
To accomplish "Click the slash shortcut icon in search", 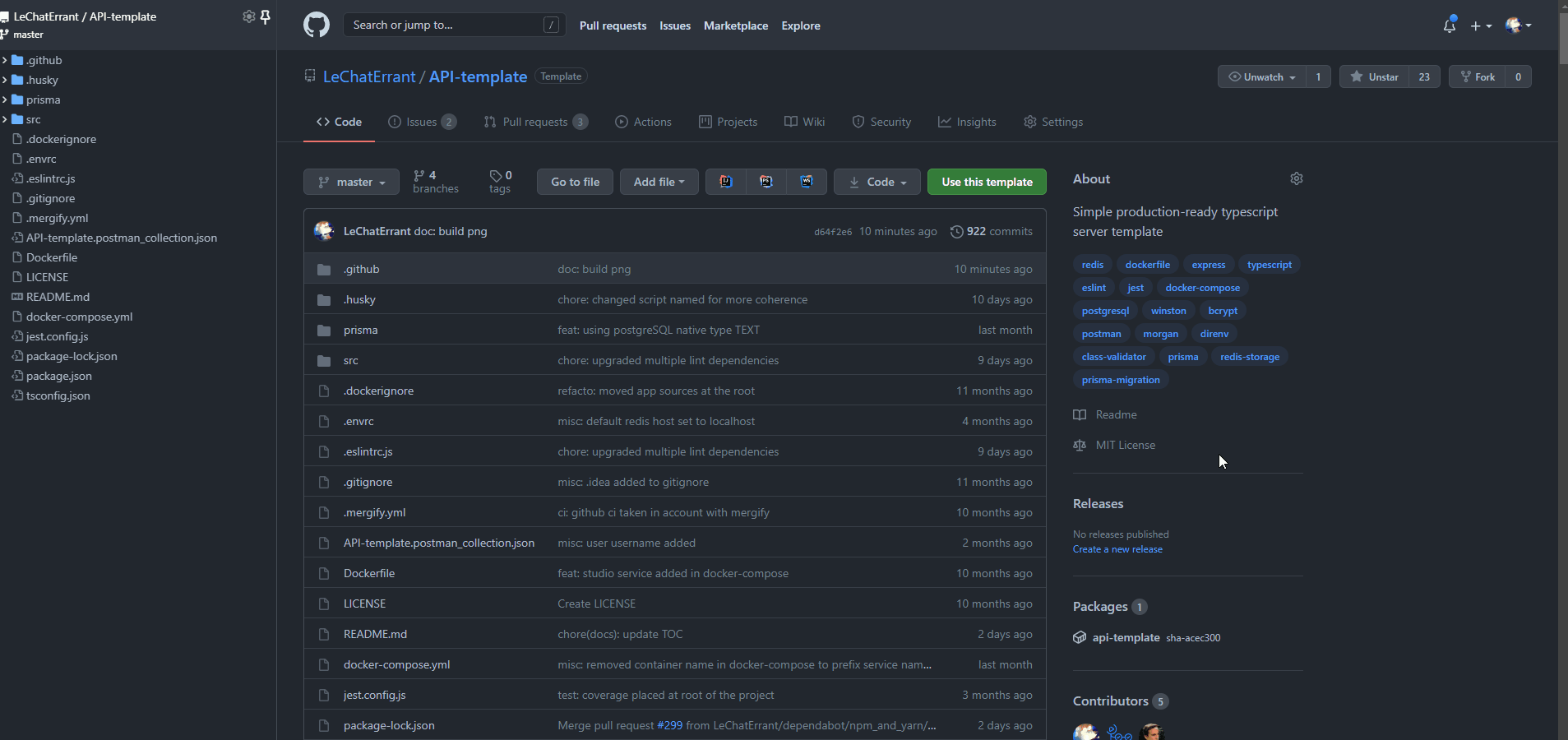I will (x=551, y=25).
